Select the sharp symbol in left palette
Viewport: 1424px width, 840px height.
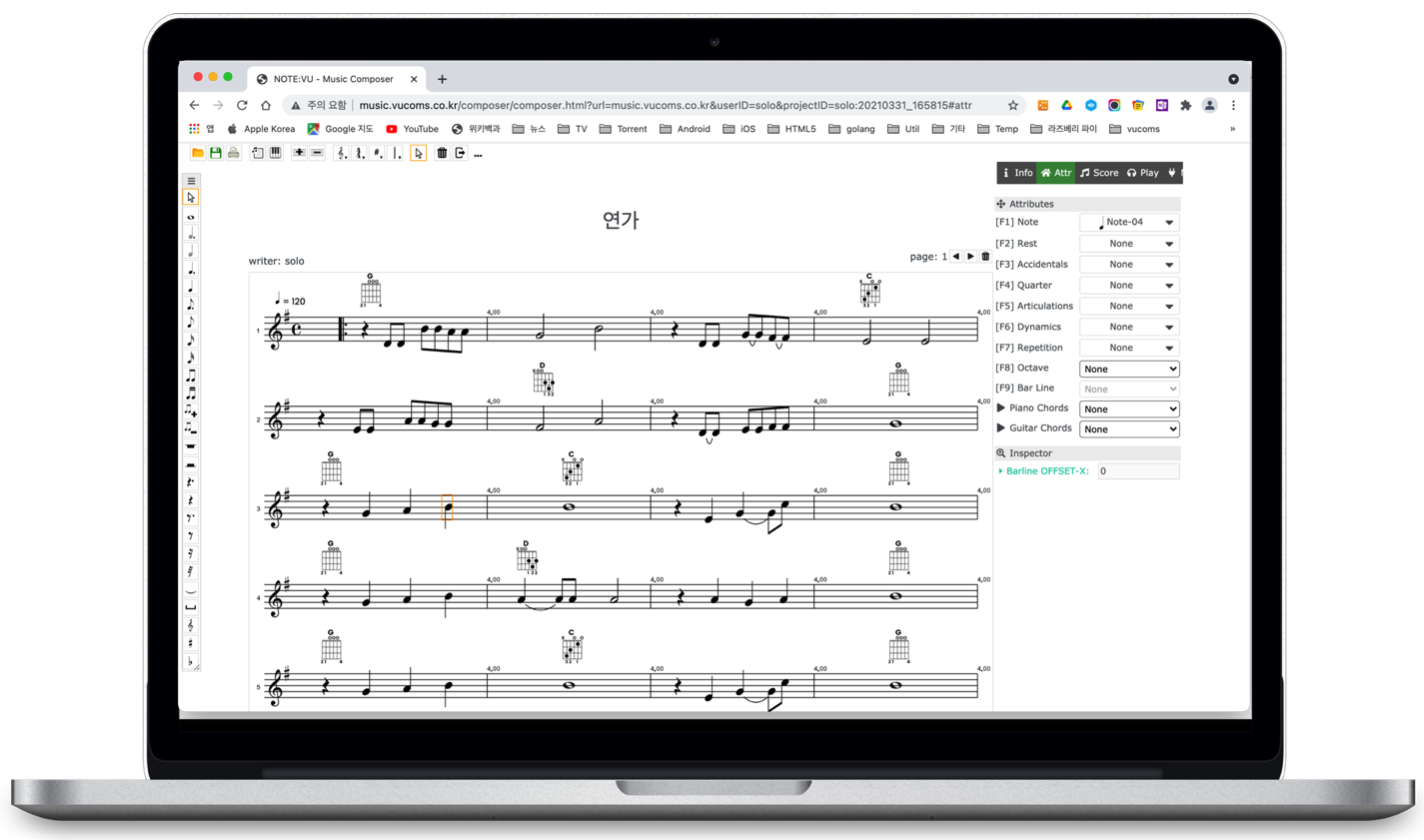pos(191,643)
